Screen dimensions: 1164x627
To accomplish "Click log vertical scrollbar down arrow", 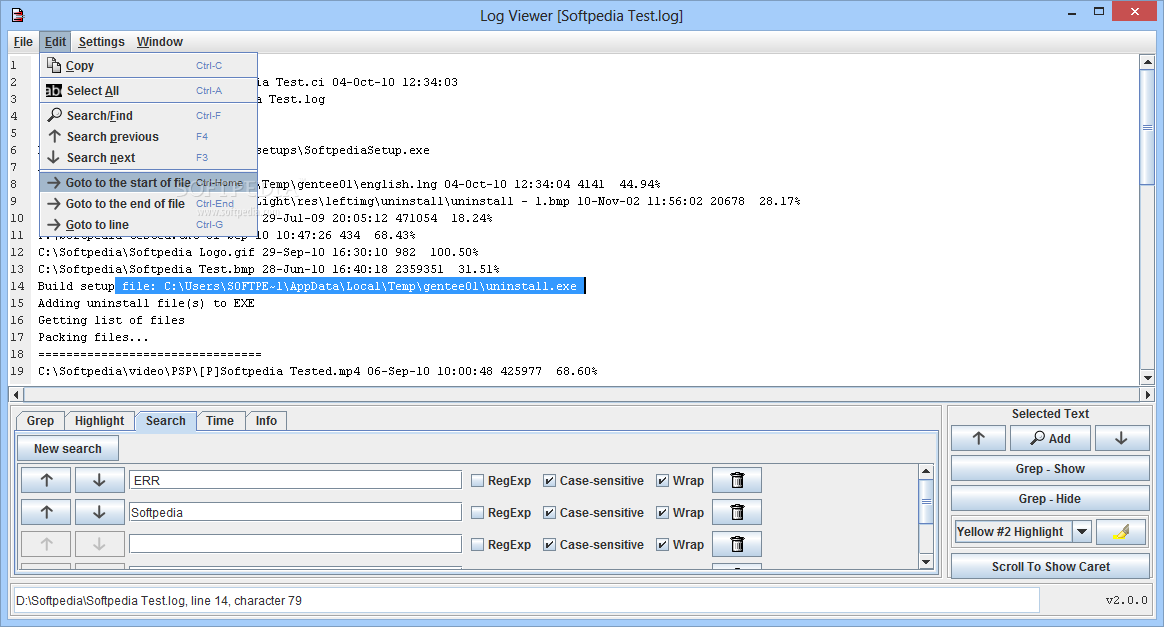I will pos(1147,378).
